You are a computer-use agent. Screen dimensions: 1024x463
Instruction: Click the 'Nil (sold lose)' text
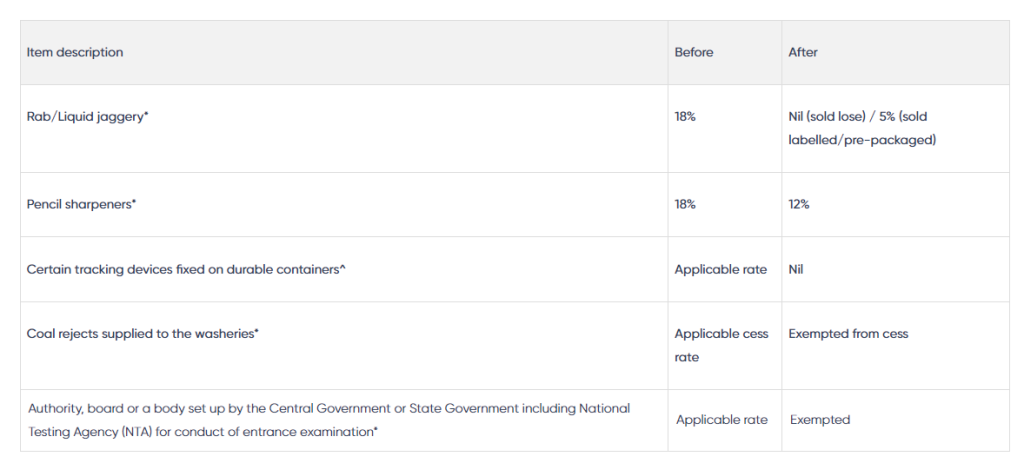[x=827, y=117]
